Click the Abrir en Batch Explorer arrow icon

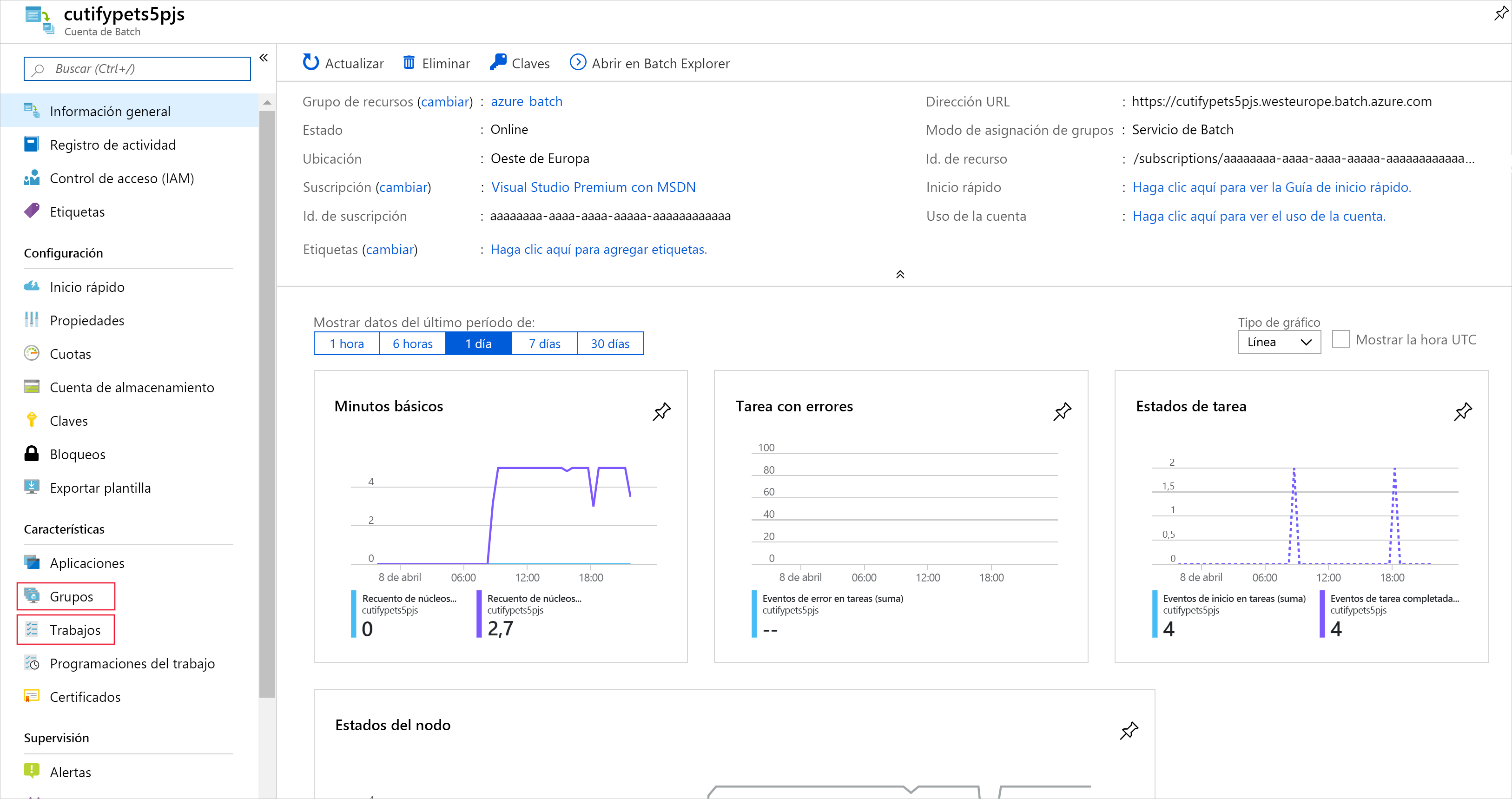pos(578,62)
